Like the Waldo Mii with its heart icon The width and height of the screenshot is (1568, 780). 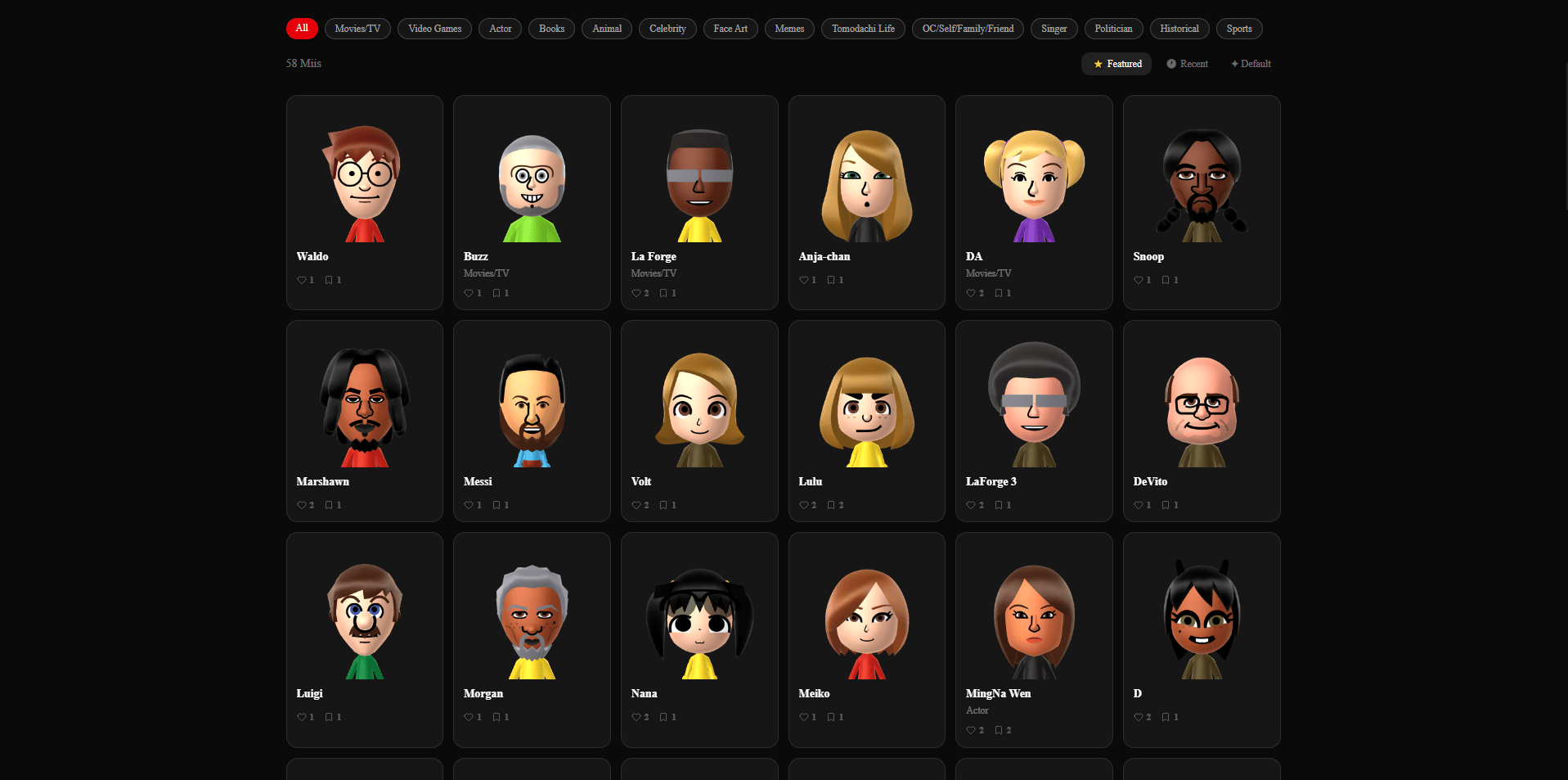point(302,280)
